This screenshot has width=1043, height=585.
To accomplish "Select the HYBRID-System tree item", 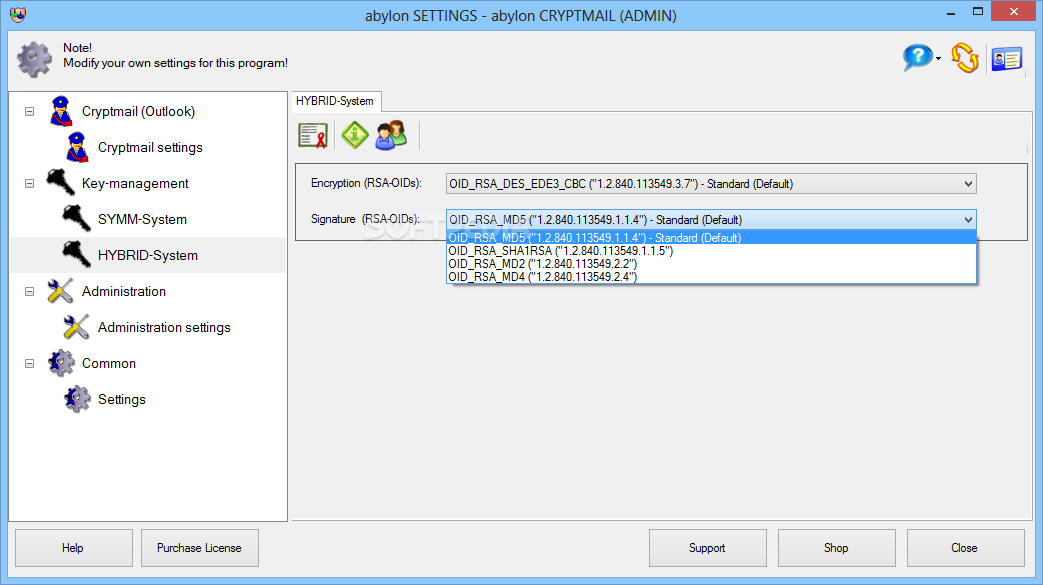I will 148,255.
